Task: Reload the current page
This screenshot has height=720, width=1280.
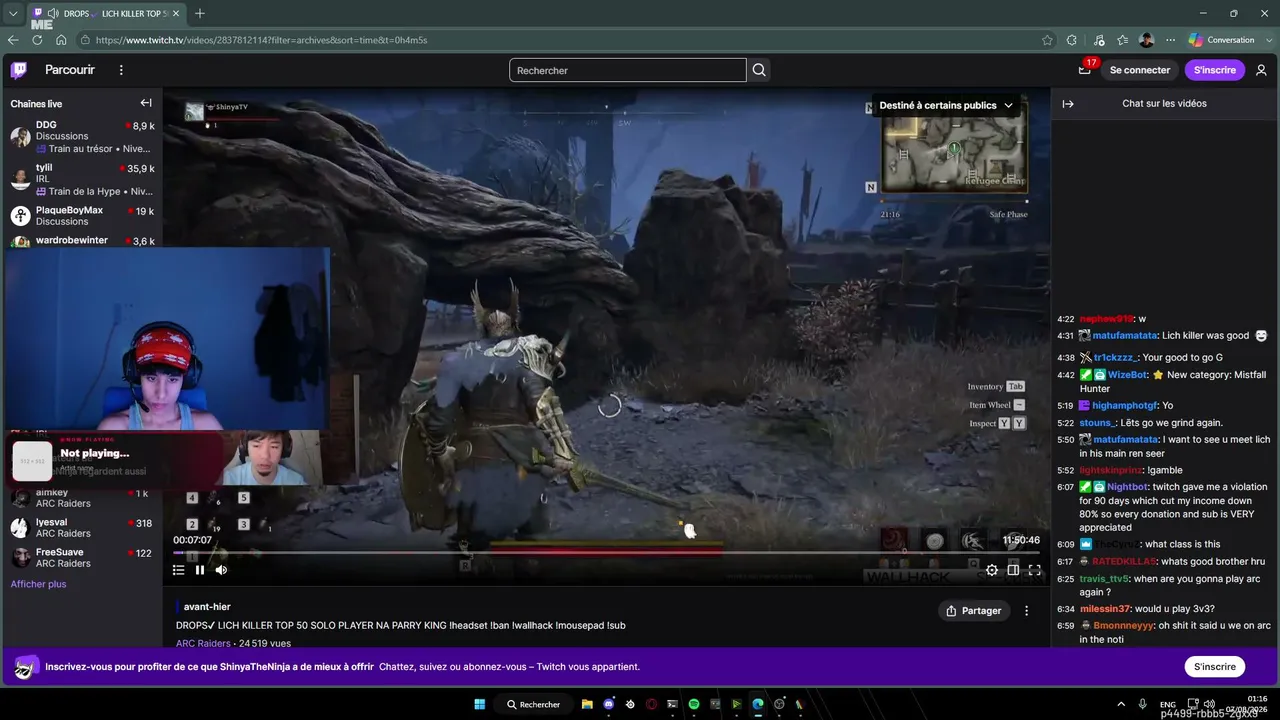Action: [x=37, y=40]
